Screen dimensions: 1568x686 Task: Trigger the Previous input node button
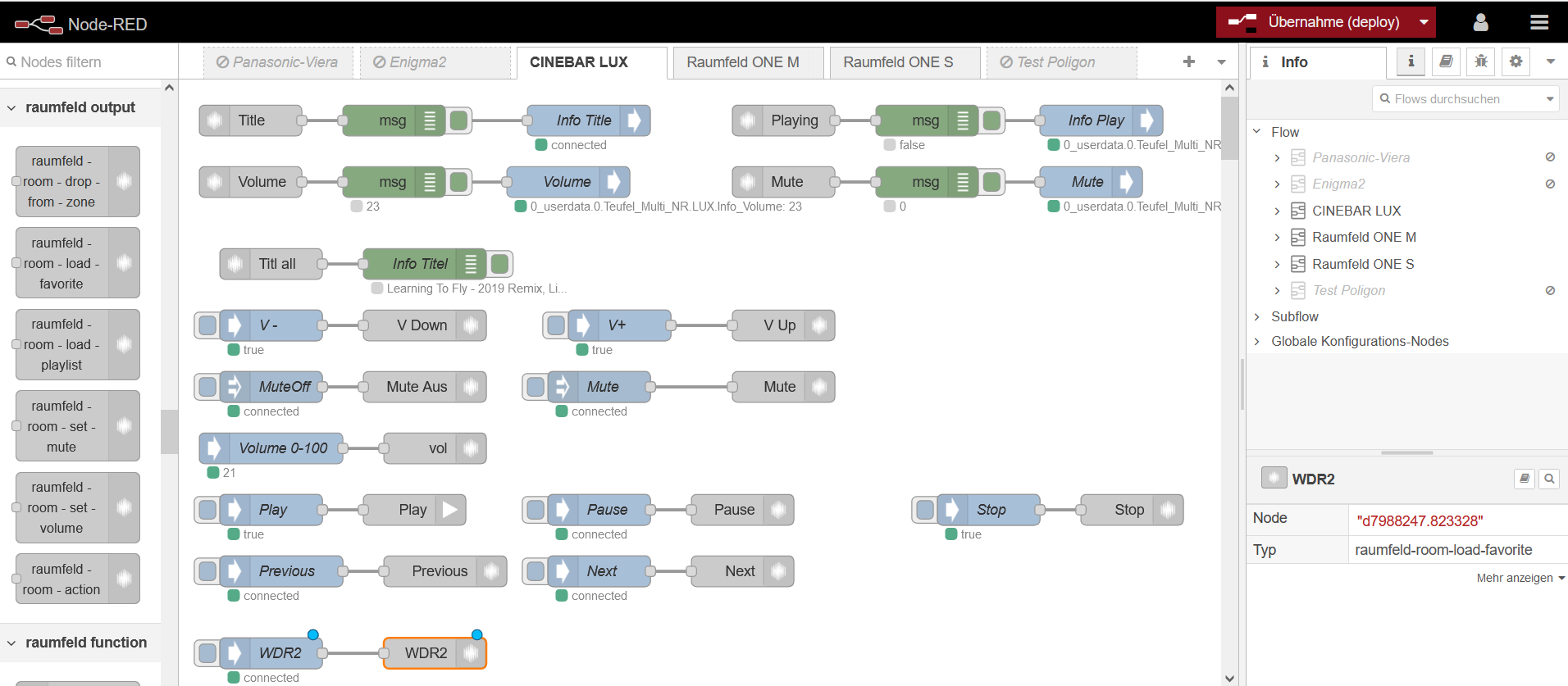click(x=207, y=571)
